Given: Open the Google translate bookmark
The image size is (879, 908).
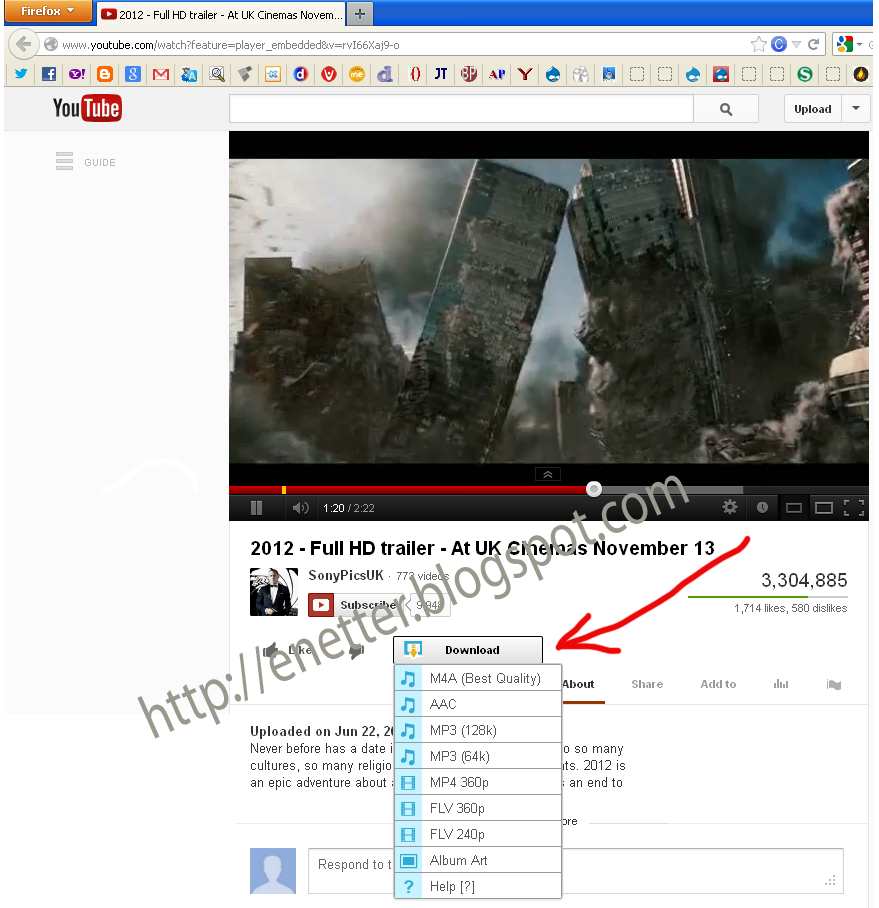Looking at the screenshot, I should (x=189, y=74).
